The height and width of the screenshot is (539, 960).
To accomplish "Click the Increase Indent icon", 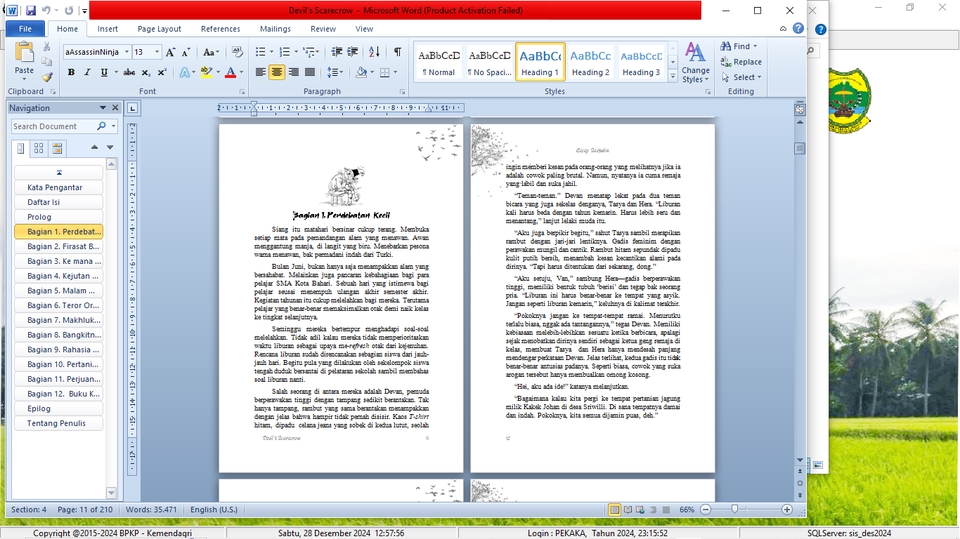I will [x=353, y=53].
